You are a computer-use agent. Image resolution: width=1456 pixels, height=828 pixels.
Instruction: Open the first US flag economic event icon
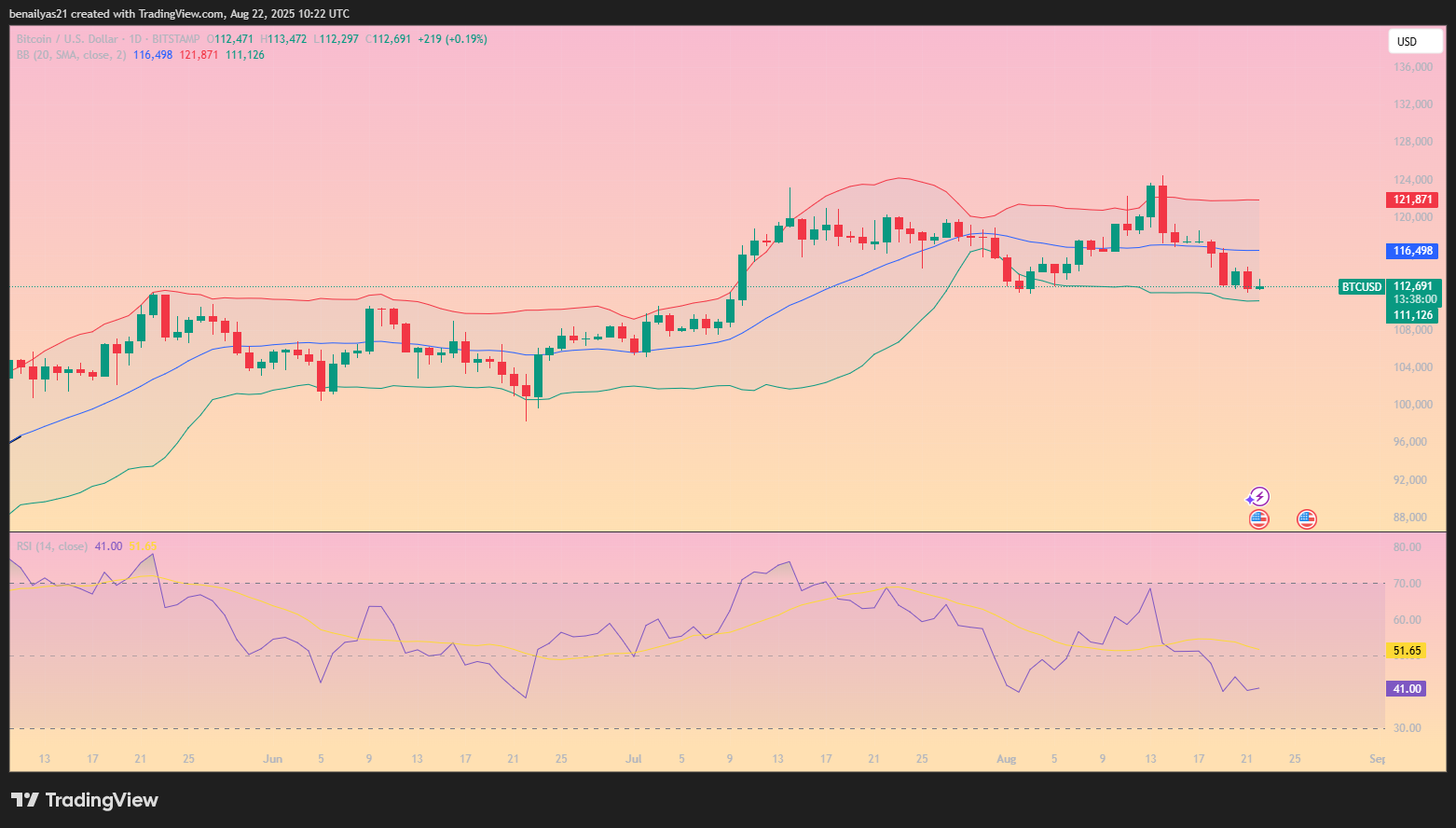(1258, 518)
